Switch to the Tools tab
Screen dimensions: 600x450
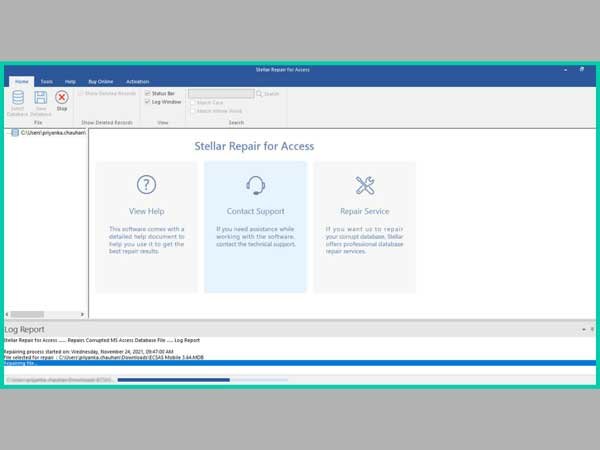click(47, 82)
